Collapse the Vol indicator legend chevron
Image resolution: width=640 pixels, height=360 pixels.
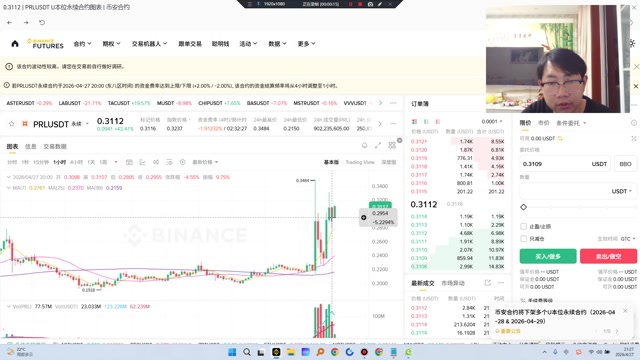(x=9, y=306)
